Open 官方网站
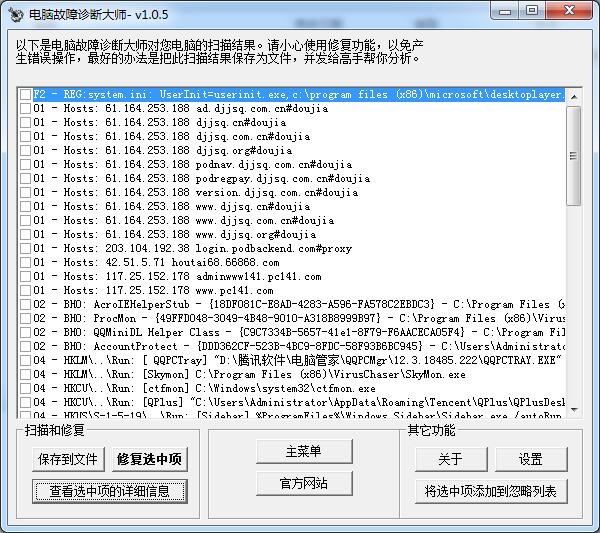 coord(304,483)
